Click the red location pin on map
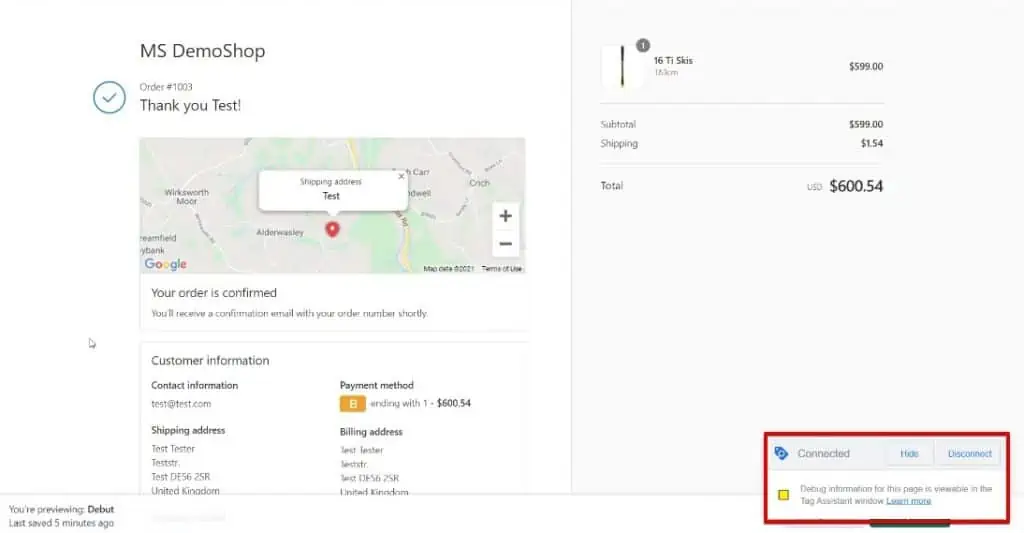Screen dimensions: 1024x533 pos(332,229)
